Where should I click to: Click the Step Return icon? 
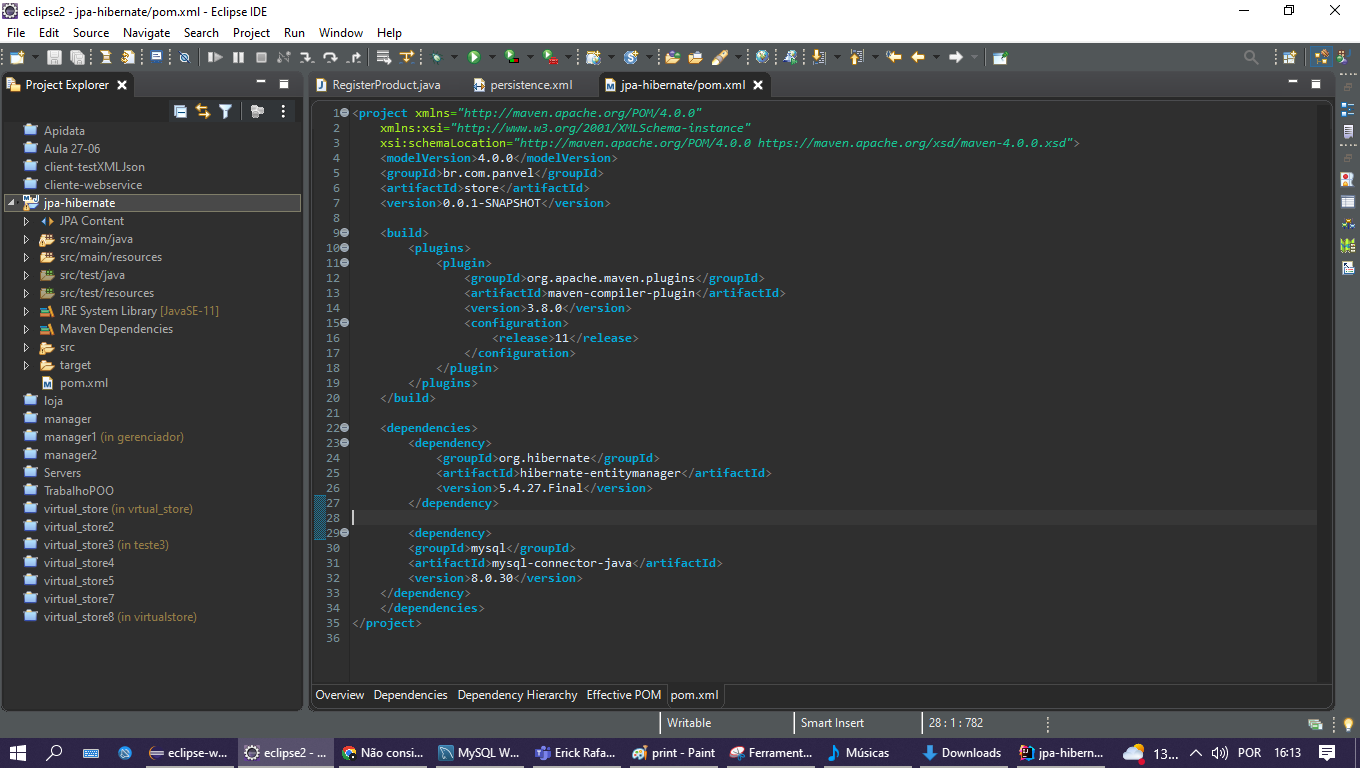(x=352, y=58)
